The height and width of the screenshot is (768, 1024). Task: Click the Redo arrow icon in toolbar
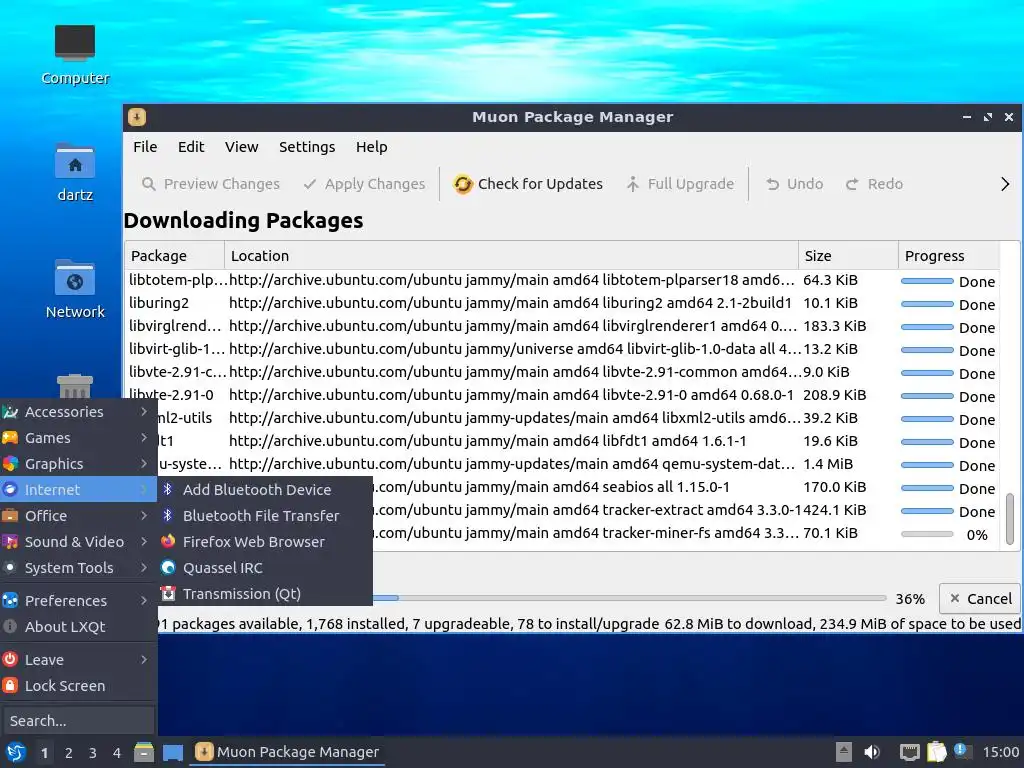[852, 184]
